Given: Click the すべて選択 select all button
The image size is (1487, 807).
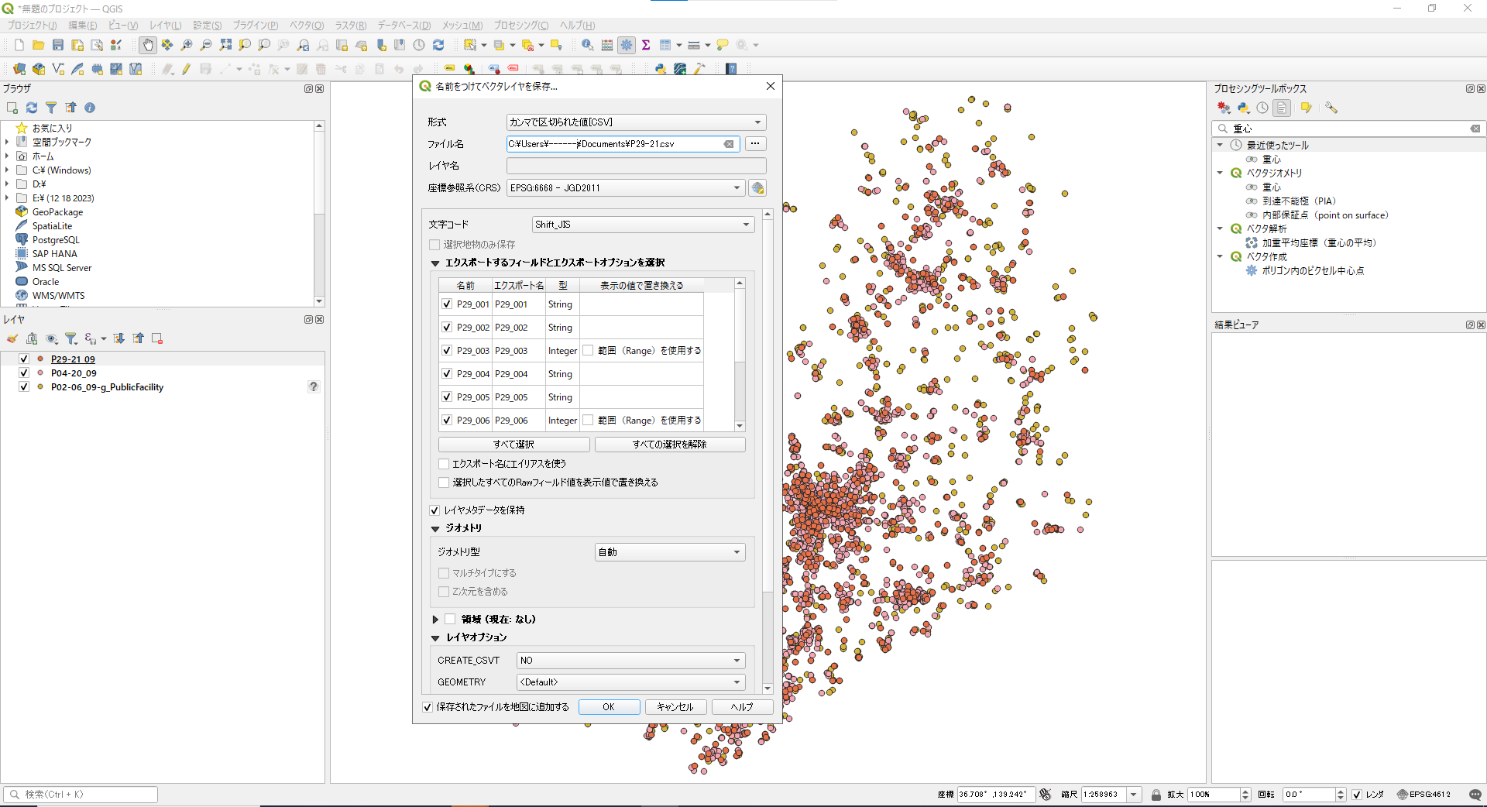Looking at the screenshot, I should [514, 444].
